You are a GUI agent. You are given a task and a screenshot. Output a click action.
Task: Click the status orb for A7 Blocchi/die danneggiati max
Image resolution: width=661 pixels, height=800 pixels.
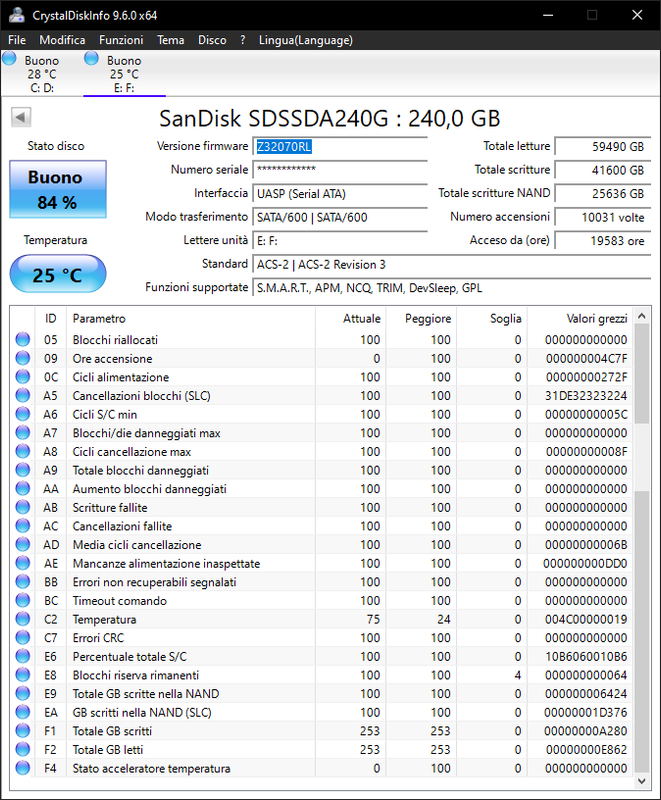click(23, 433)
